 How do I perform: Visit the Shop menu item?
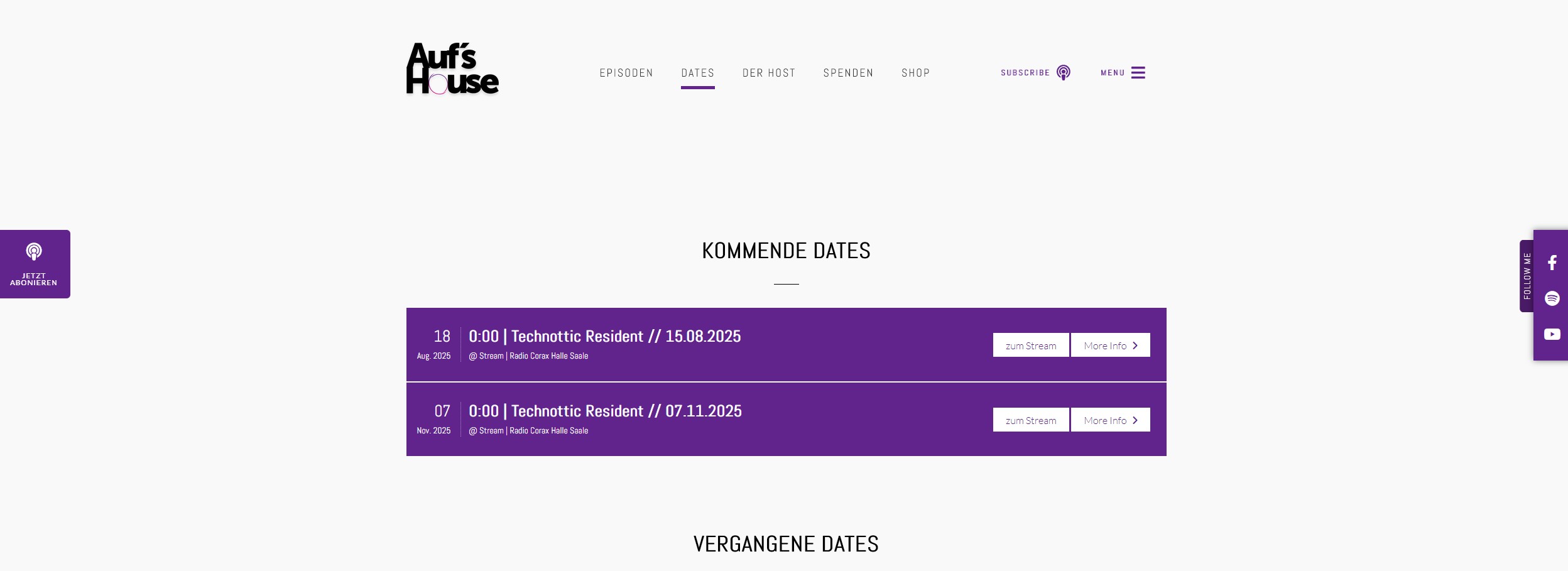coord(915,73)
